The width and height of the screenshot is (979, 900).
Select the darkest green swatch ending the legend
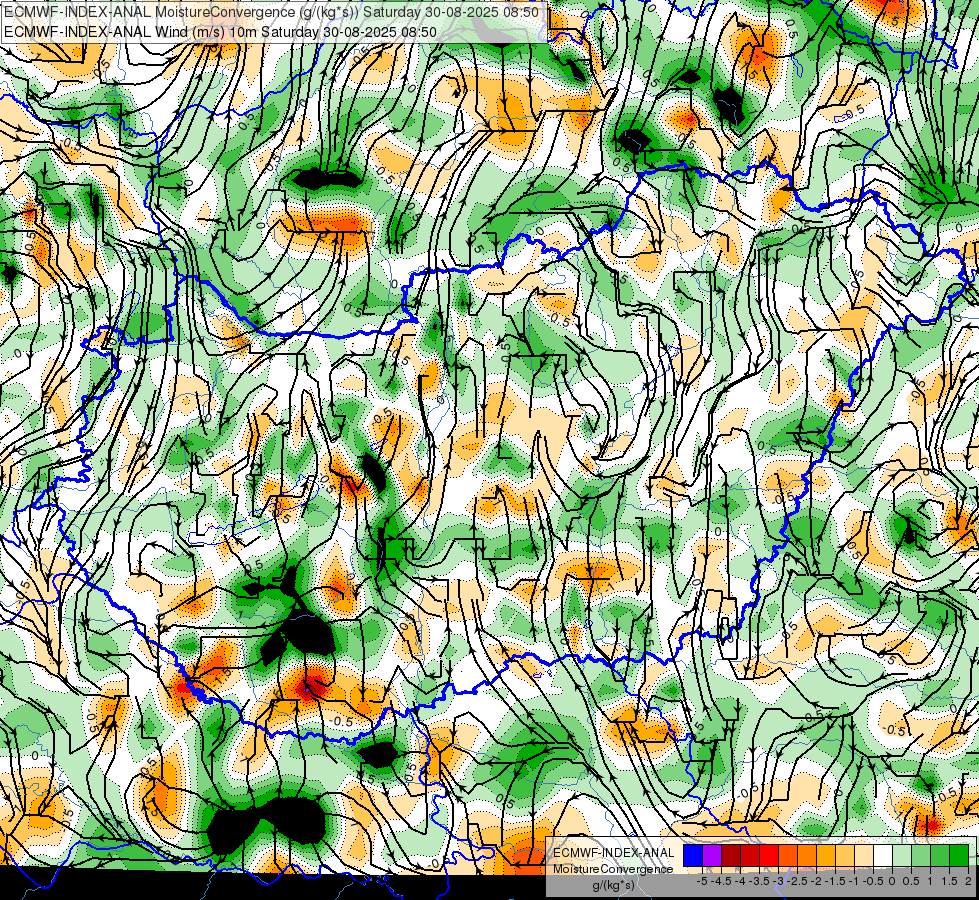pos(959,855)
